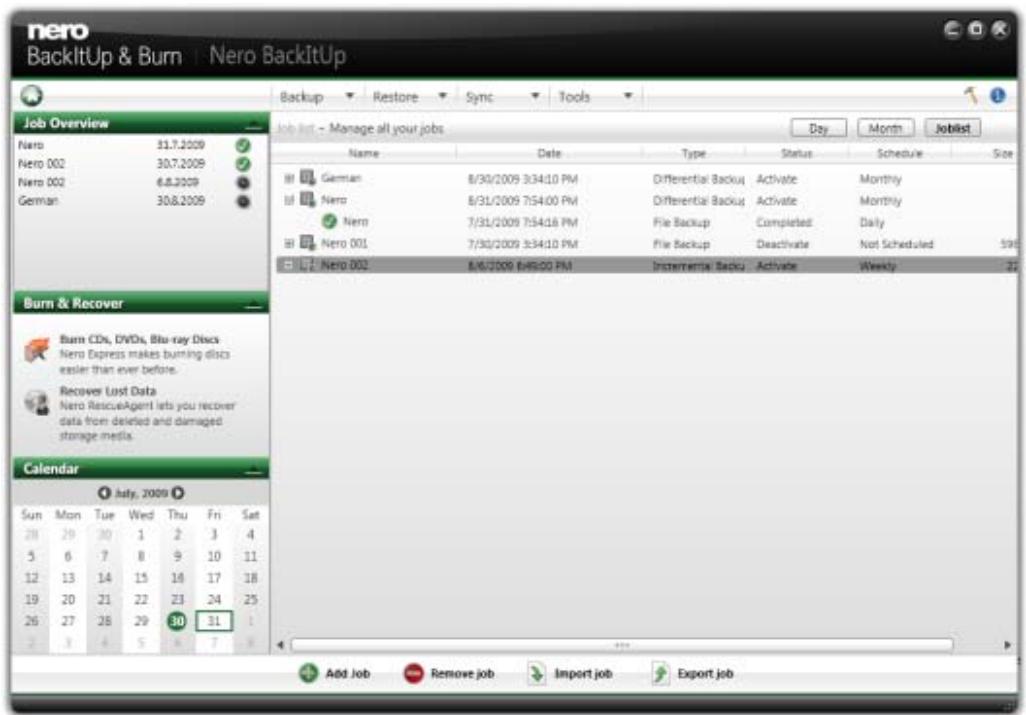The width and height of the screenshot is (1026, 715).
Task: Sort job list by Date column
Action: 549,153
